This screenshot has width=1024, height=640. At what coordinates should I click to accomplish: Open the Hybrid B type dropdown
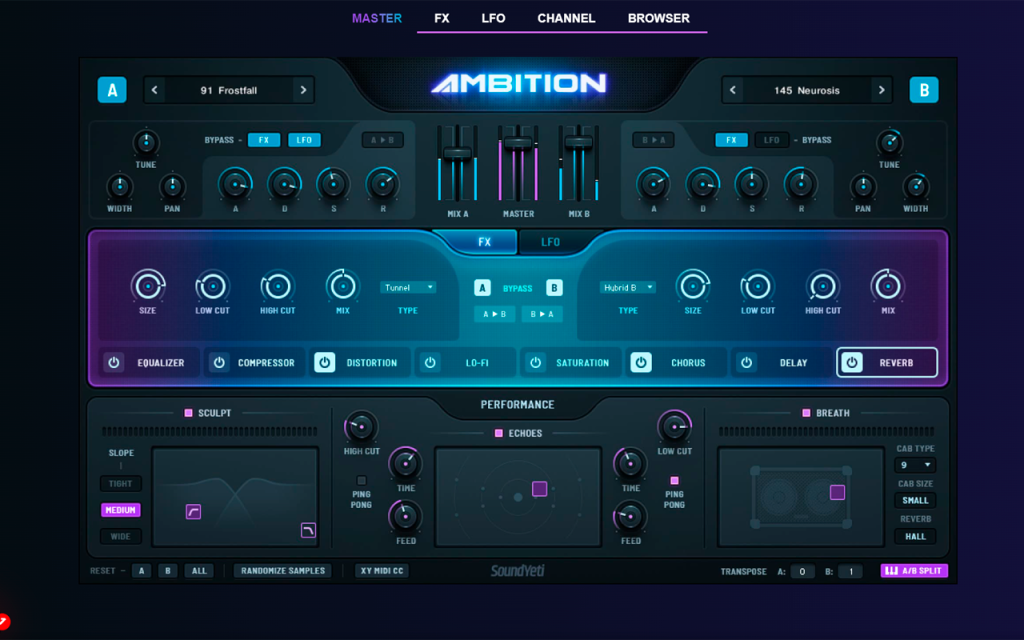[628, 287]
